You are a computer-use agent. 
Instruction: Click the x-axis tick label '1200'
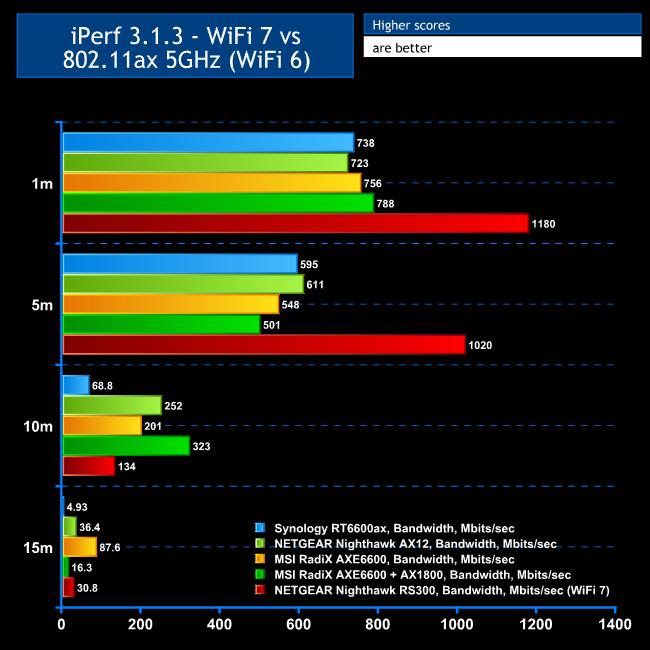[x=536, y=624]
